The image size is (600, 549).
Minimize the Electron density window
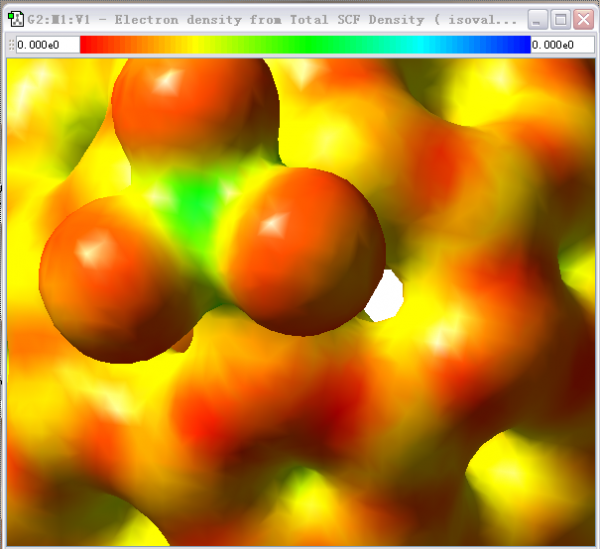[537, 20]
